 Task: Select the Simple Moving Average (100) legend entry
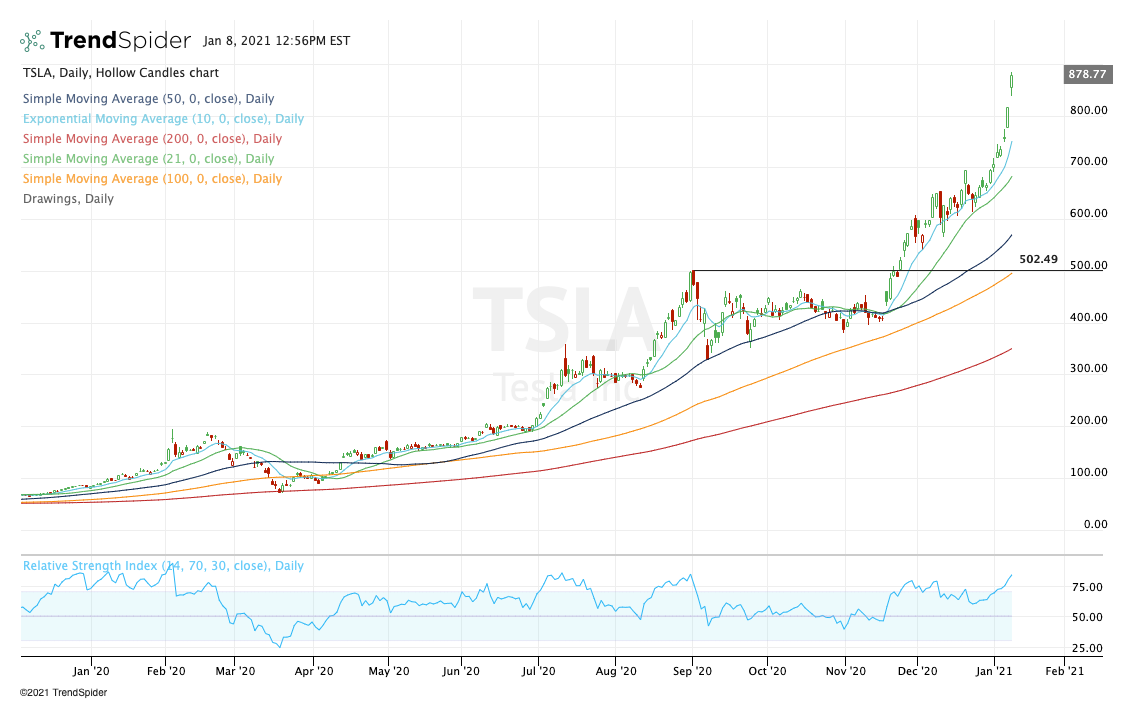pyautogui.click(x=152, y=178)
